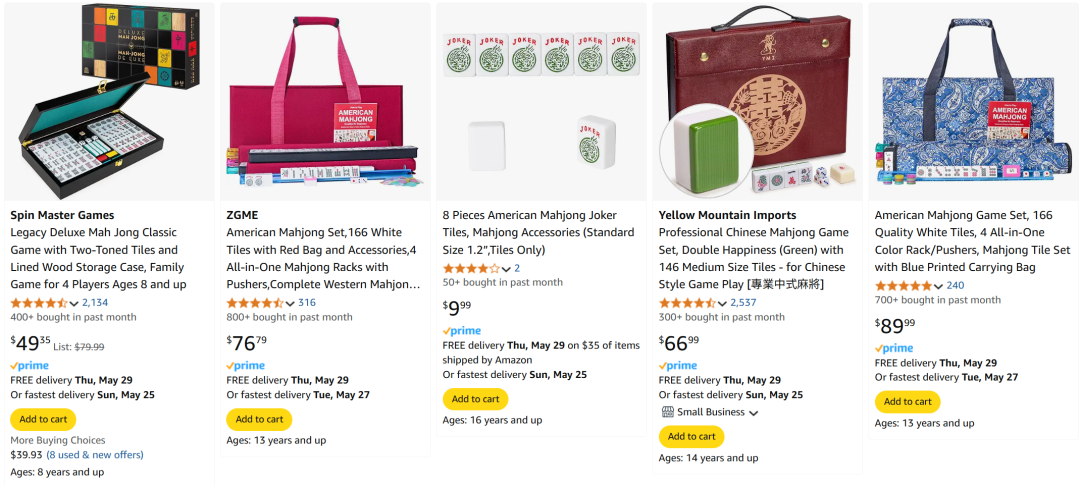Expand rating dropdown for ZGME set
This screenshot has width=1080, height=486.
pyautogui.click(x=290, y=303)
